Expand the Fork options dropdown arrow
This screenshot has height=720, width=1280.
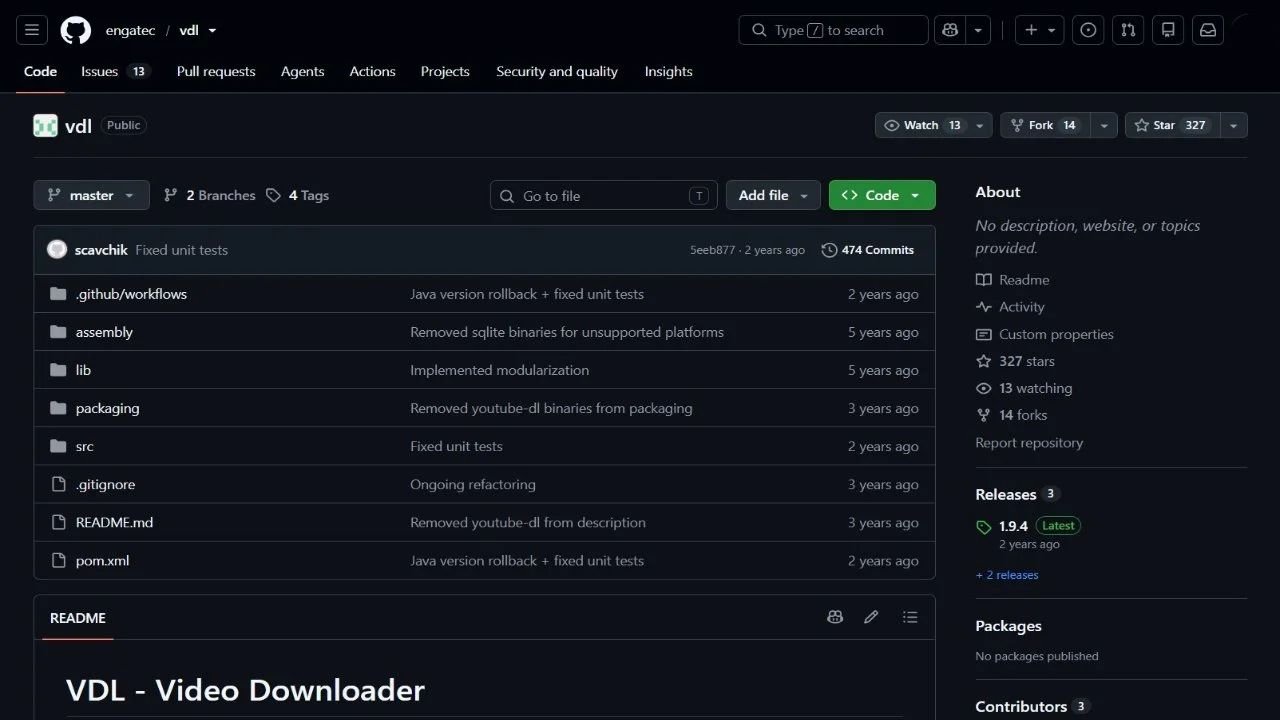pyautogui.click(x=1104, y=125)
